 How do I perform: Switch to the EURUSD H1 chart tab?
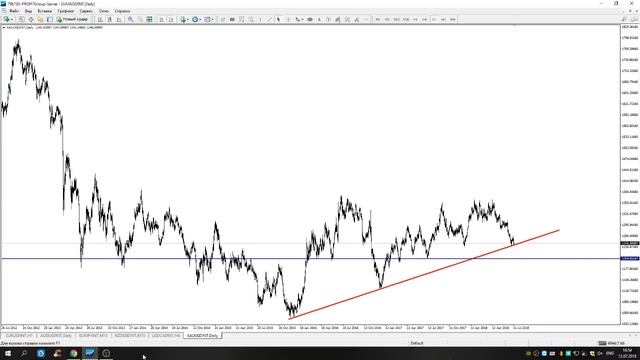pos(19,335)
